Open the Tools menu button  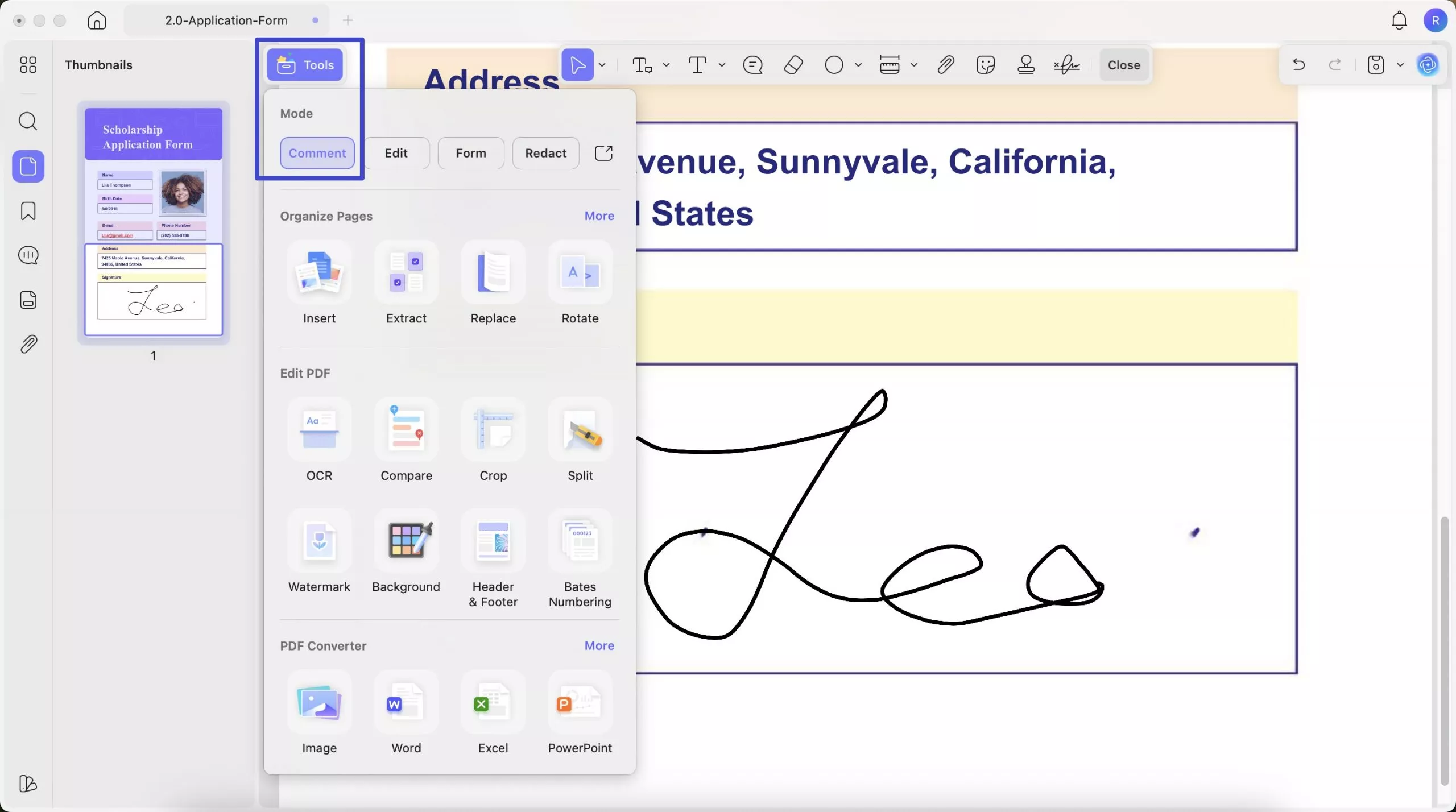point(305,65)
